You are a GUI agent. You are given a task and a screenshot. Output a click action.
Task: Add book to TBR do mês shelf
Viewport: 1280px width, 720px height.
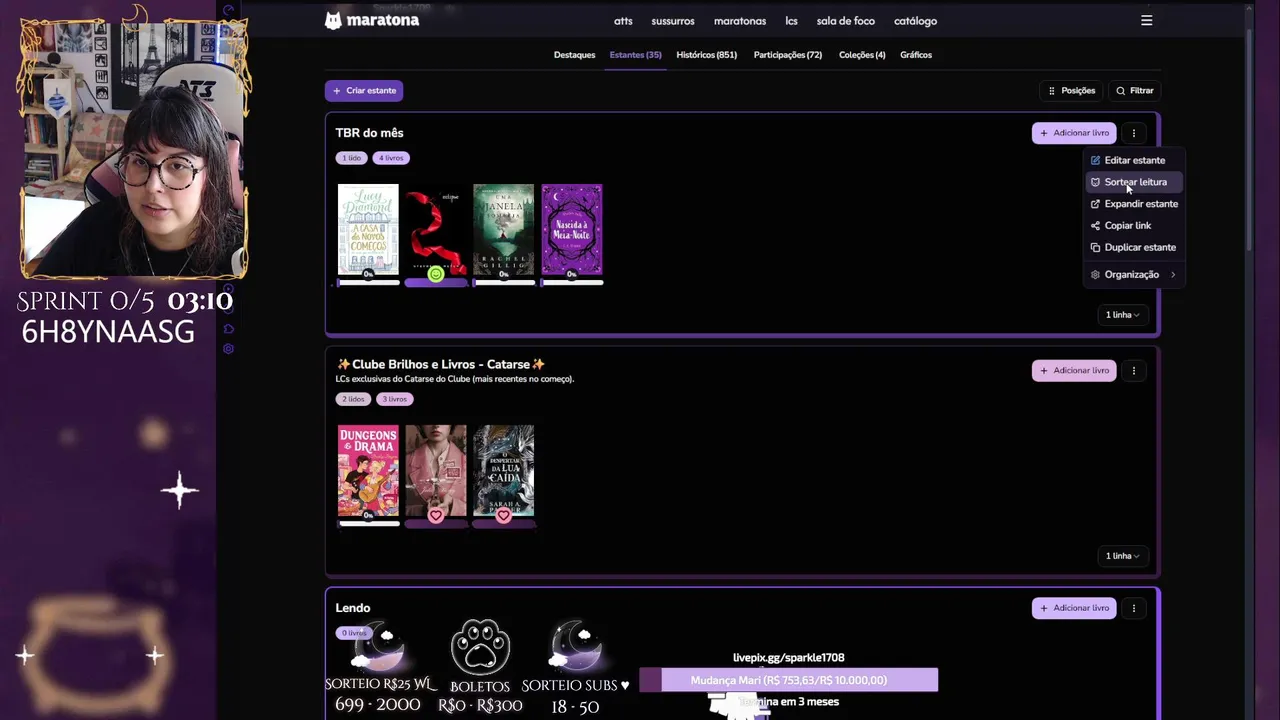(x=1074, y=133)
